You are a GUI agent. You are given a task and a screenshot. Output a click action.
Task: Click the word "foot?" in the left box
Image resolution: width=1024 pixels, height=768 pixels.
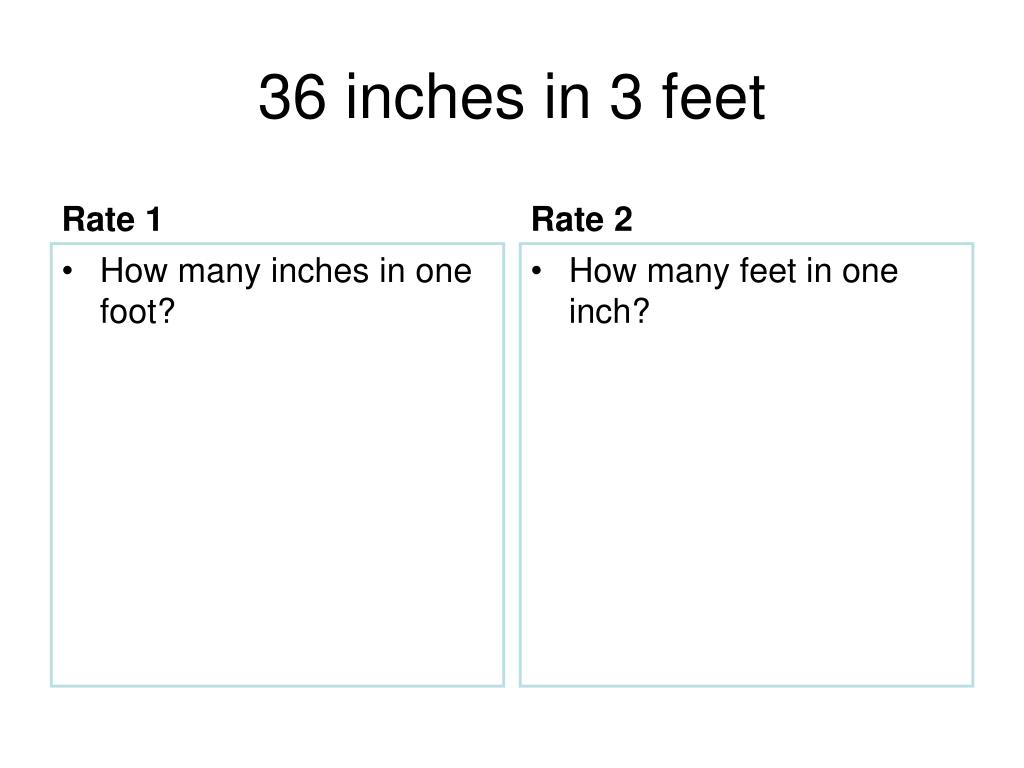(x=138, y=311)
